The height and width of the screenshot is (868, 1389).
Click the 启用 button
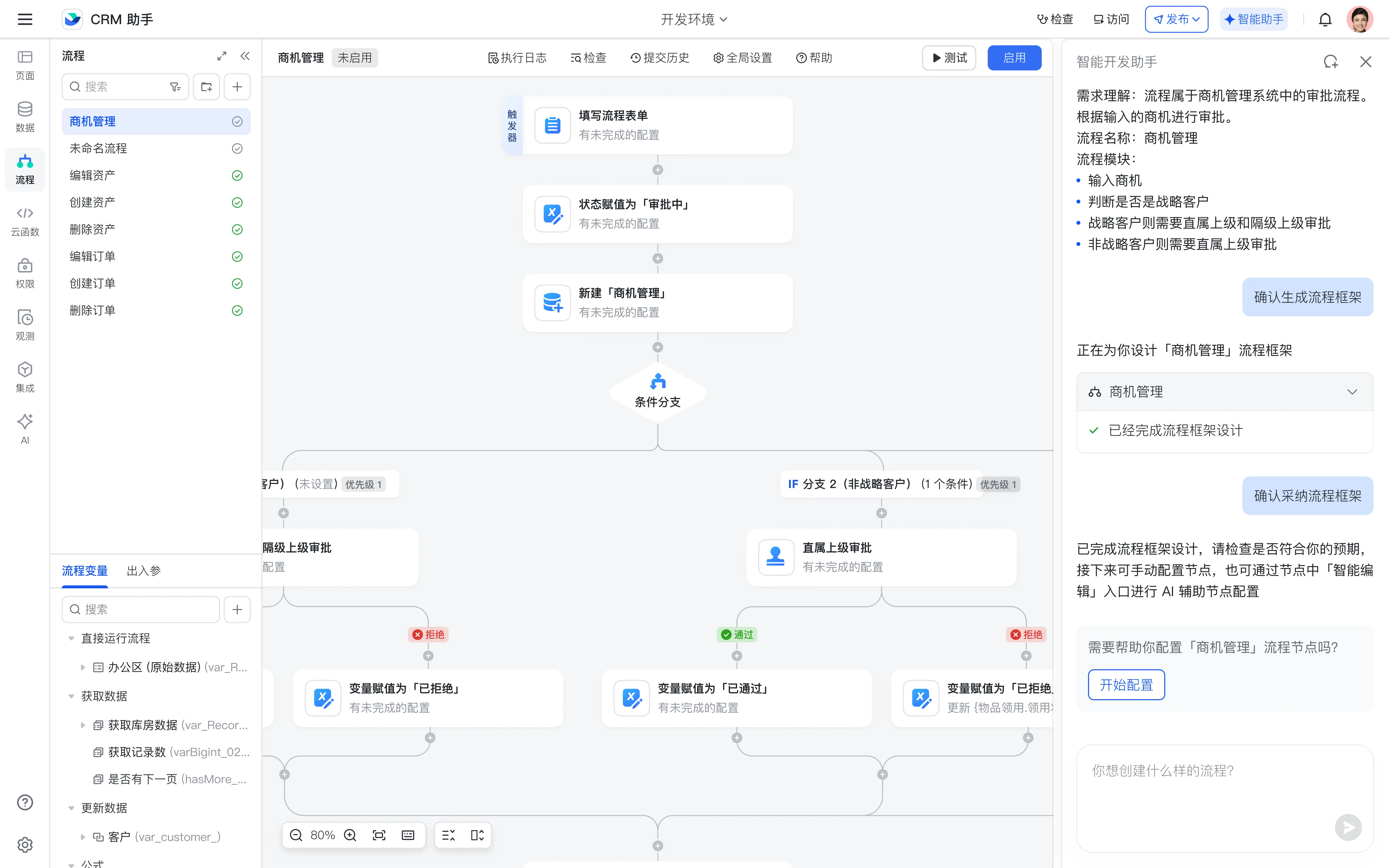tap(1014, 58)
